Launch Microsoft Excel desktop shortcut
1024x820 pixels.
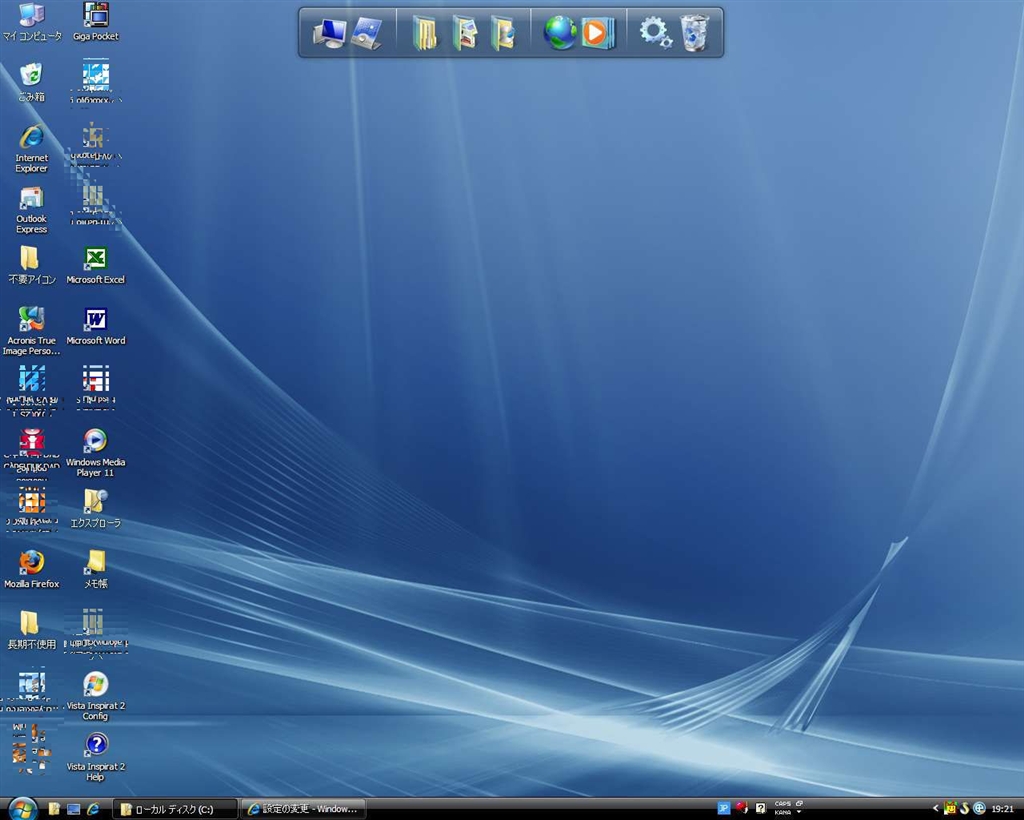tap(95, 265)
